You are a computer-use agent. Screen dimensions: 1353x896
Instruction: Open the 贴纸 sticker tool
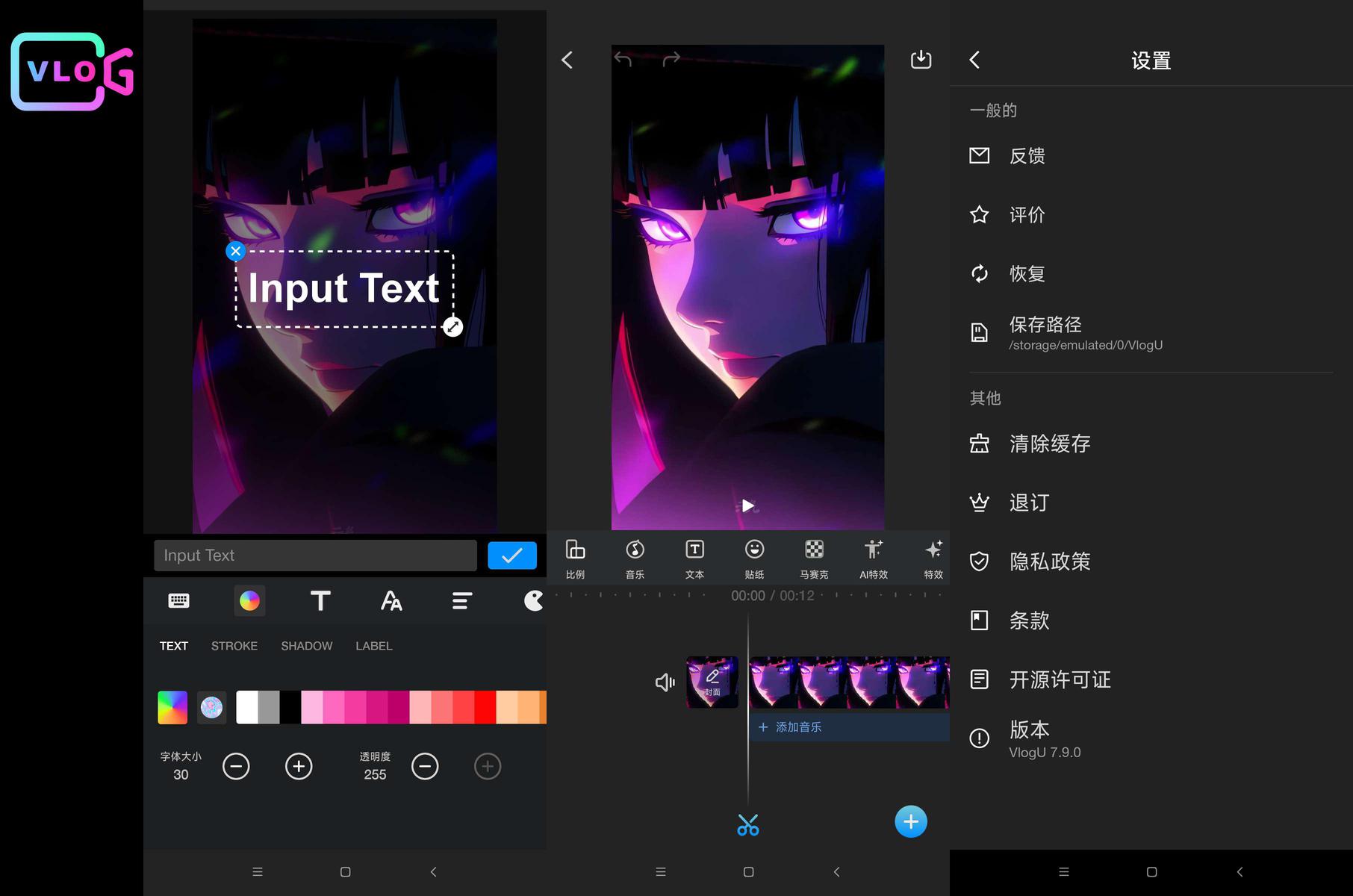(754, 559)
